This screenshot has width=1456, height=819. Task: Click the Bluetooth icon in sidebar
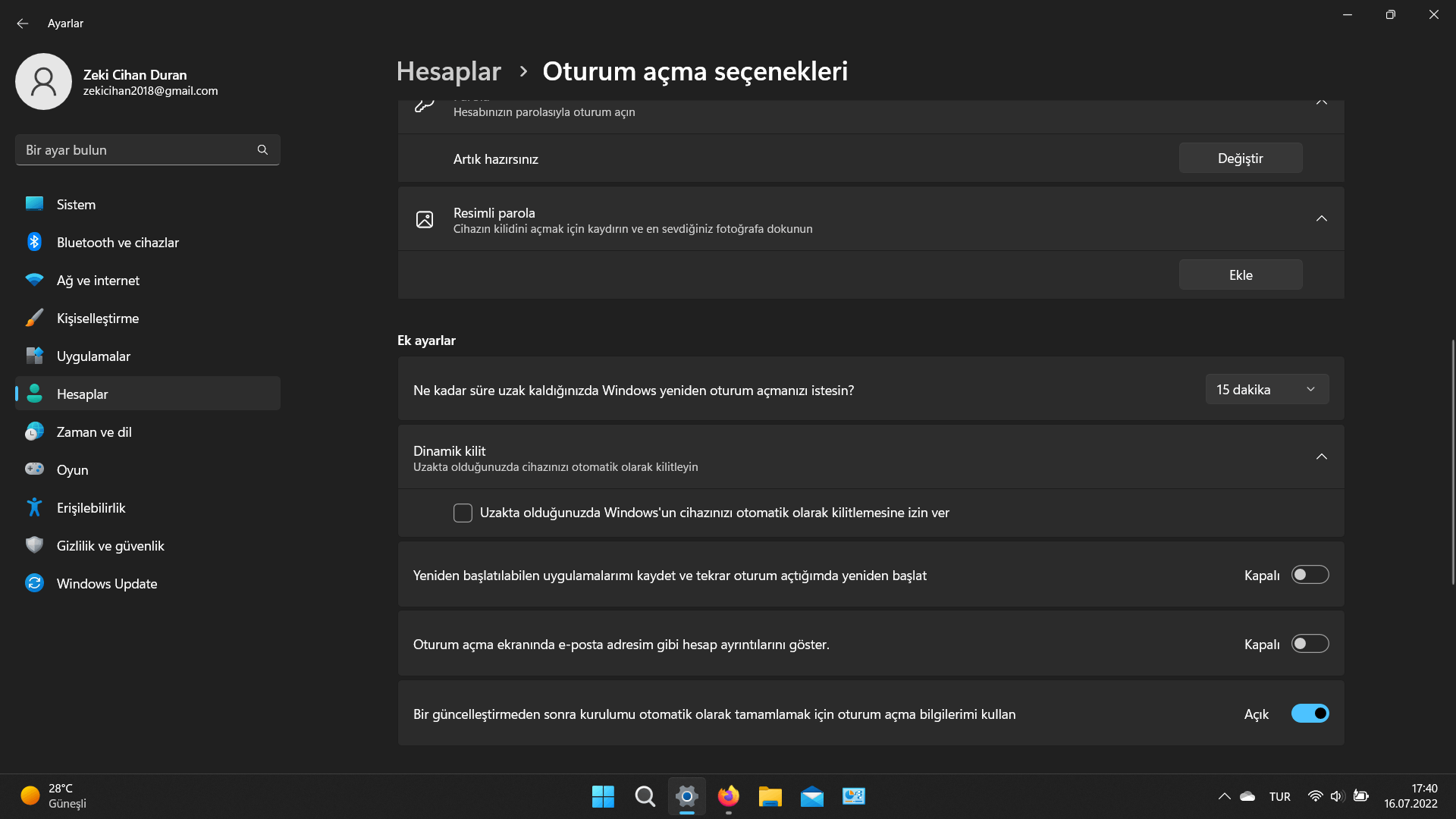[34, 242]
